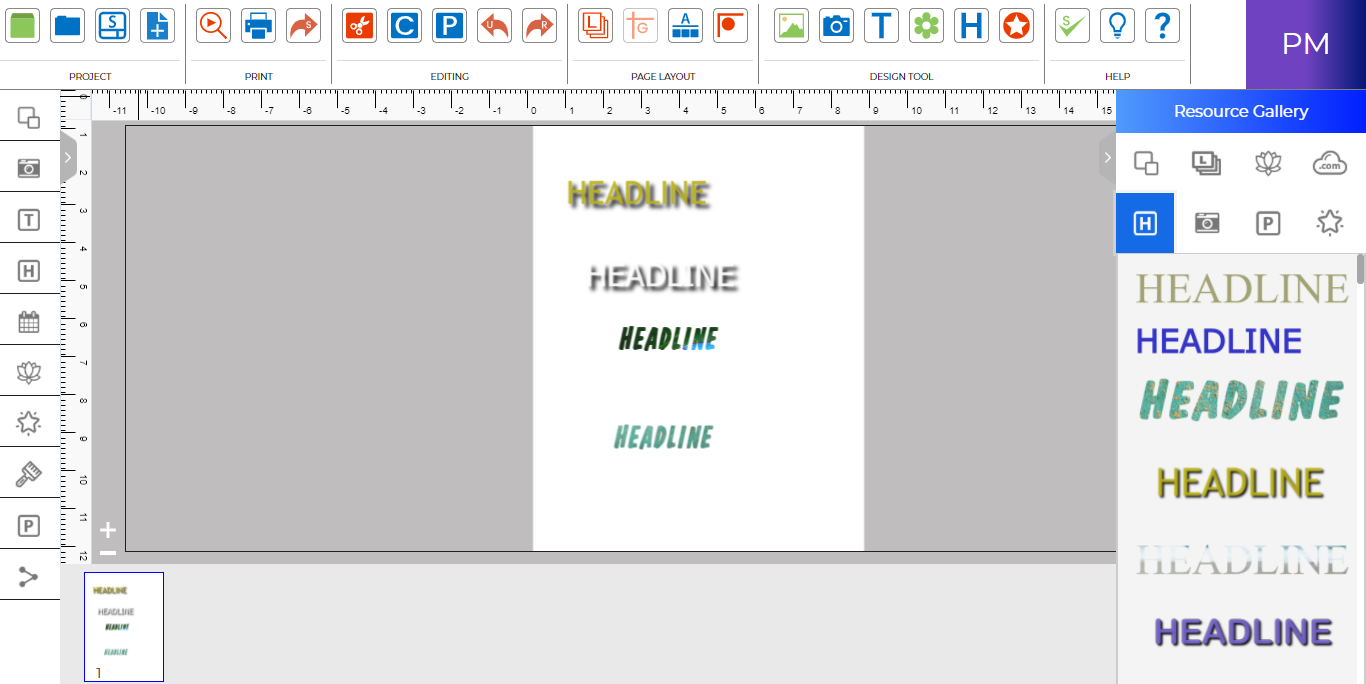The image size is (1366, 684).
Task: Redo with the orange R arrow
Action: 539,26
